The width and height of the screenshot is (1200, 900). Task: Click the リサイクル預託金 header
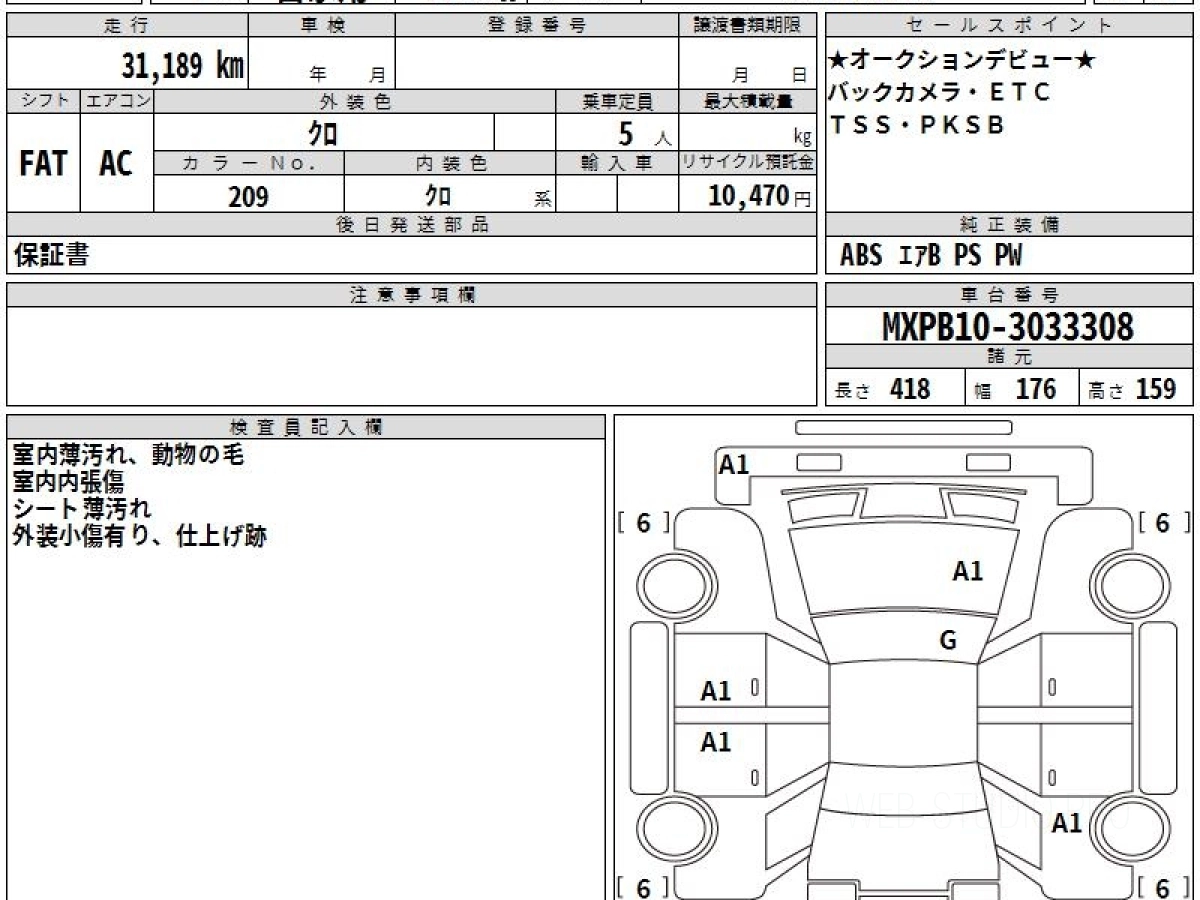pos(748,163)
